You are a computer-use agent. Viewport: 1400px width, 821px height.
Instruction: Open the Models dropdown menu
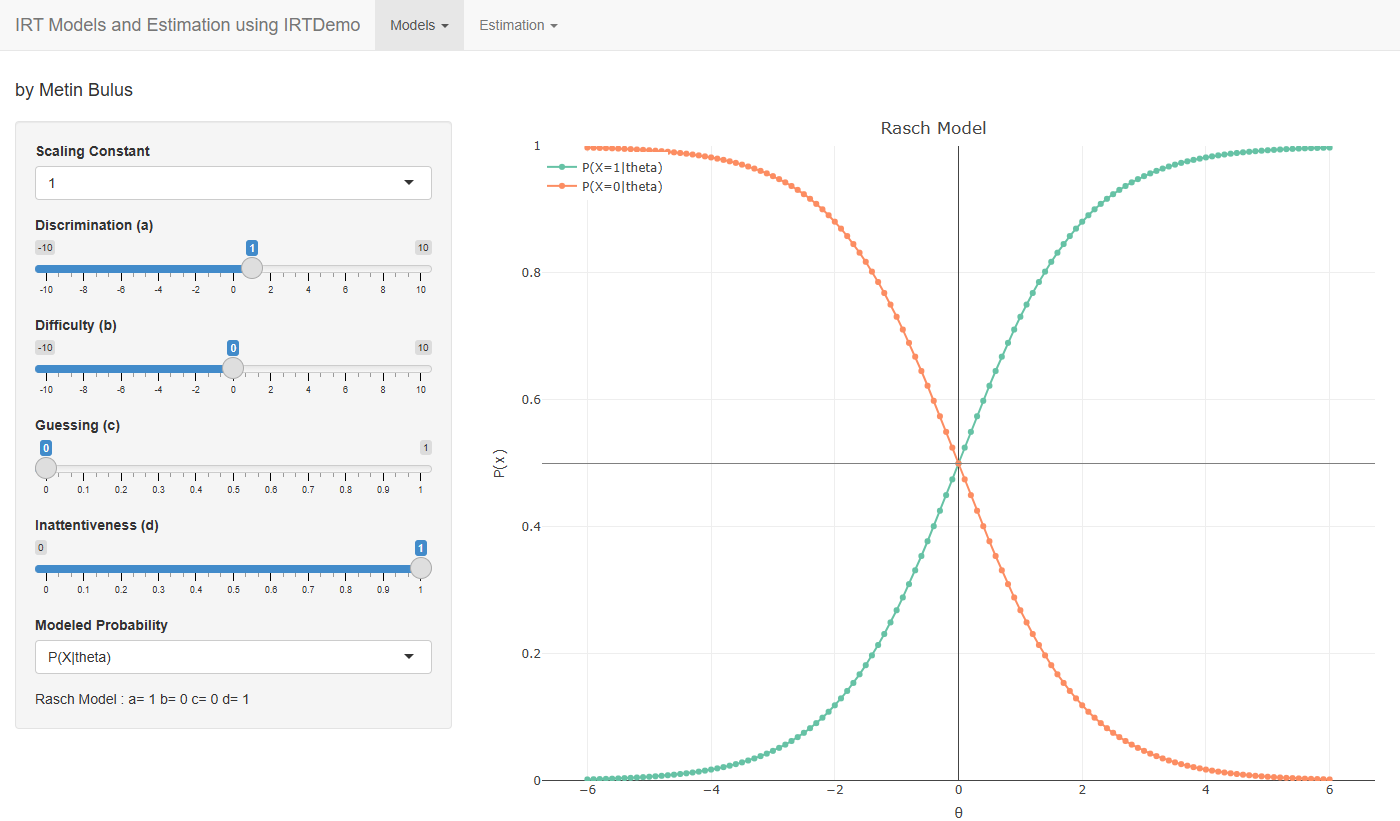[x=419, y=25]
